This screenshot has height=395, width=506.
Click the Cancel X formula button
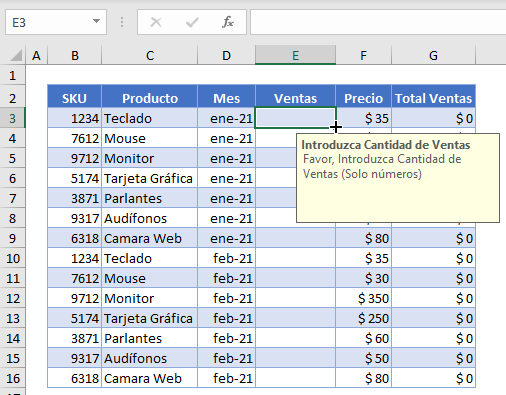click(x=156, y=22)
